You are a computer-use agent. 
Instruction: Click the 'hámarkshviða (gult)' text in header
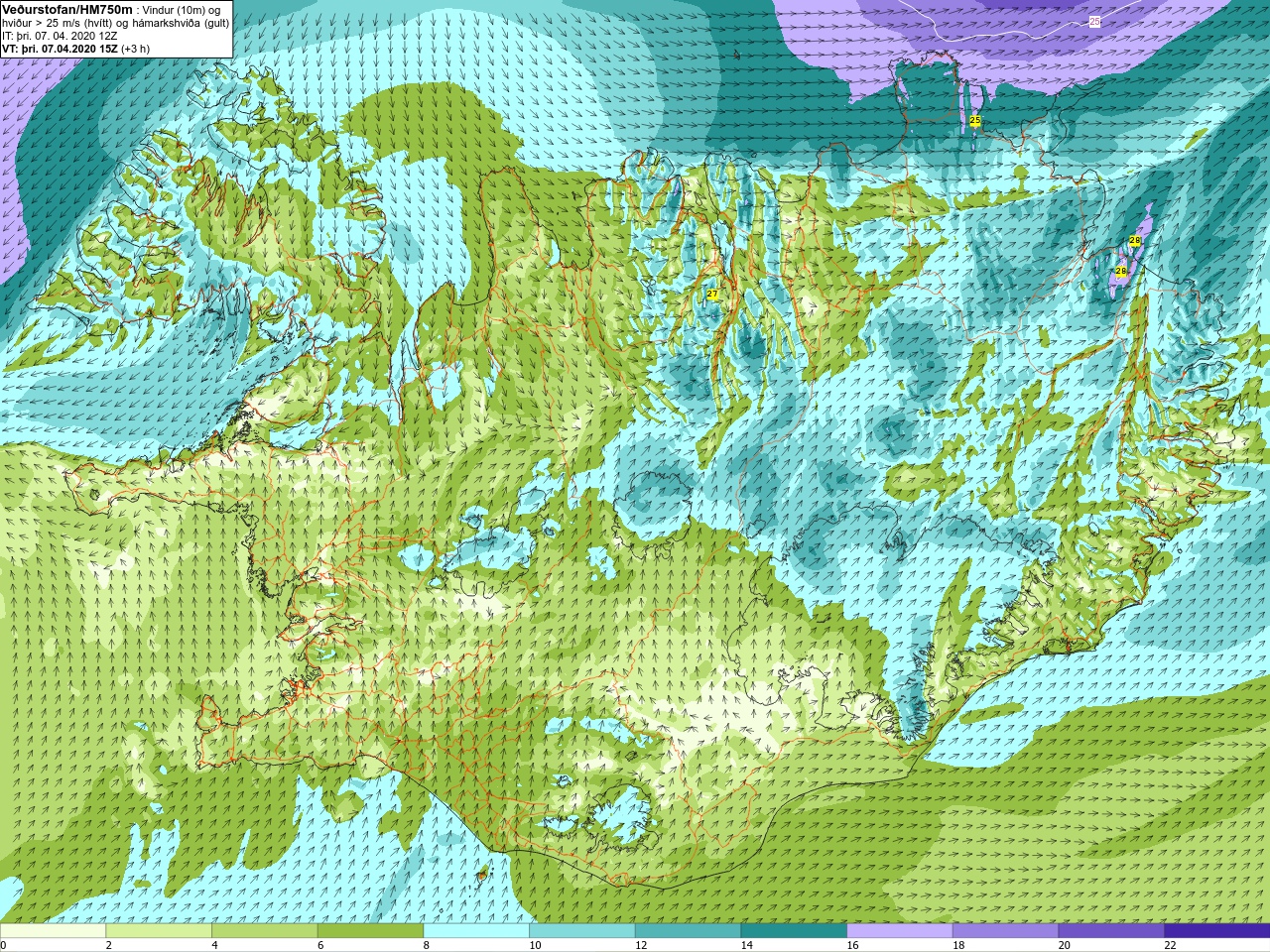pyautogui.click(x=180, y=23)
